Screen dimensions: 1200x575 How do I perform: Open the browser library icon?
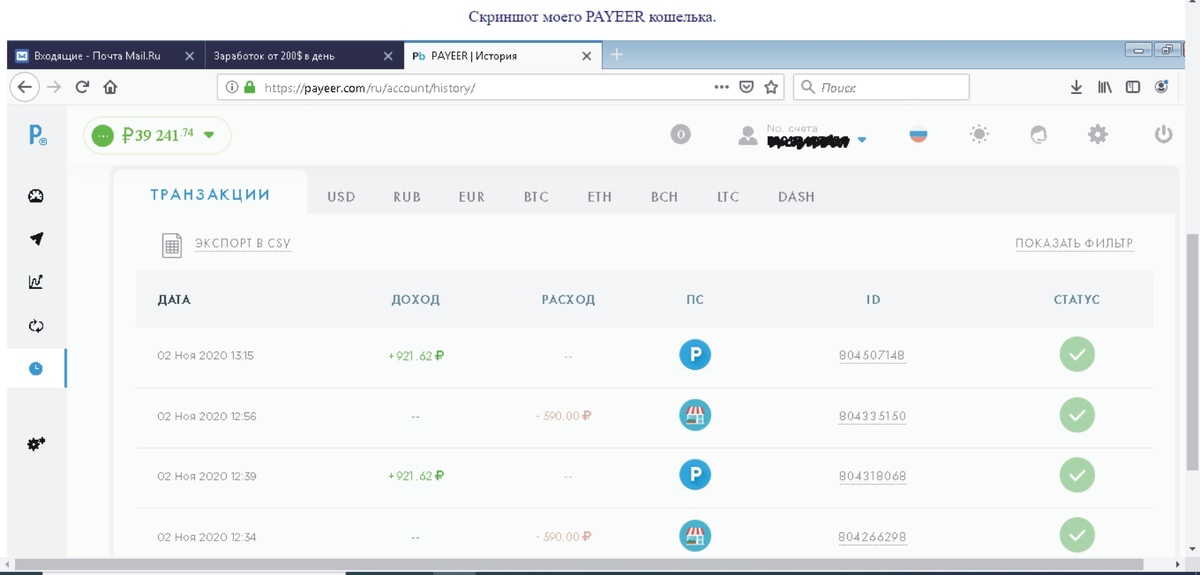pyautogui.click(x=1104, y=88)
